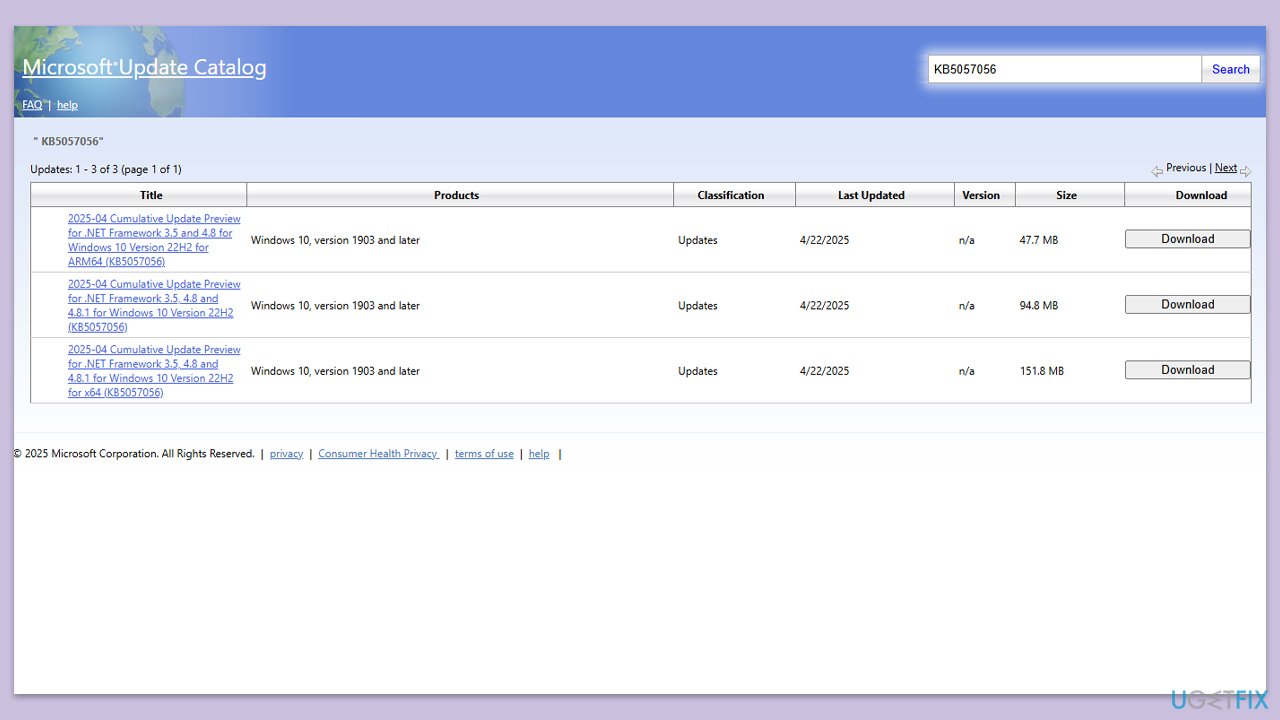Sort by Classification column header

pos(730,195)
